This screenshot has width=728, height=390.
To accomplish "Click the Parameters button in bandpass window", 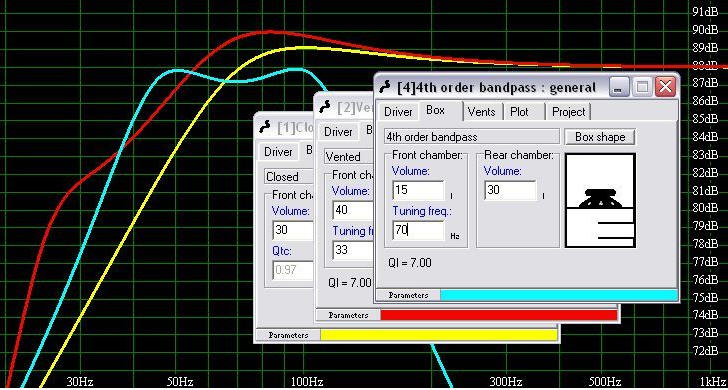I will [x=408, y=295].
